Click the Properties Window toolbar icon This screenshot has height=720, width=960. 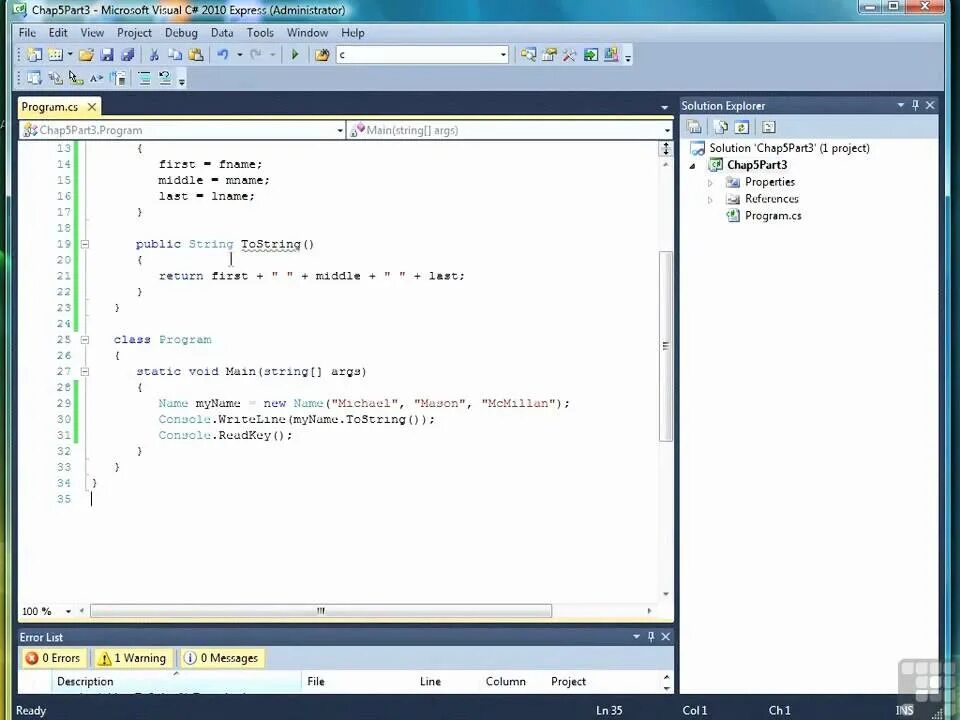click(x=549, y=55)
